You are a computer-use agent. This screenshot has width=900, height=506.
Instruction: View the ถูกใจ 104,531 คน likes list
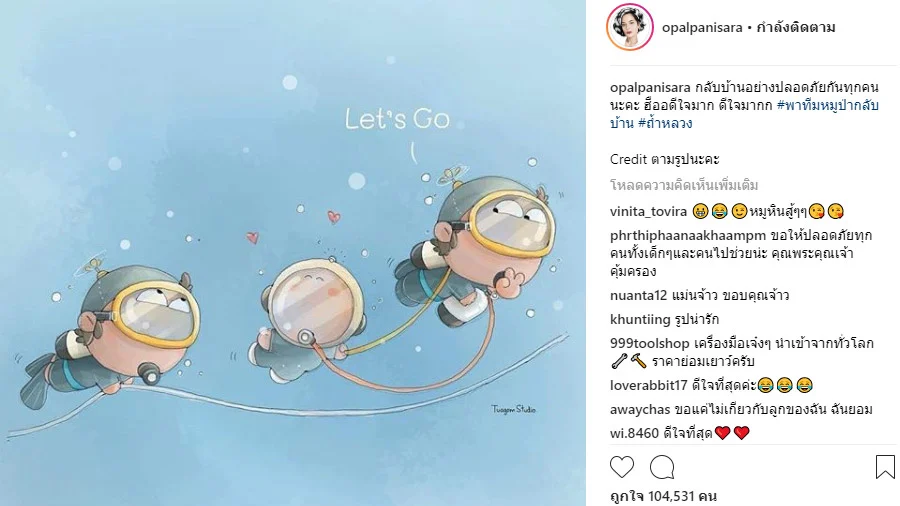[x=663, y=496]
